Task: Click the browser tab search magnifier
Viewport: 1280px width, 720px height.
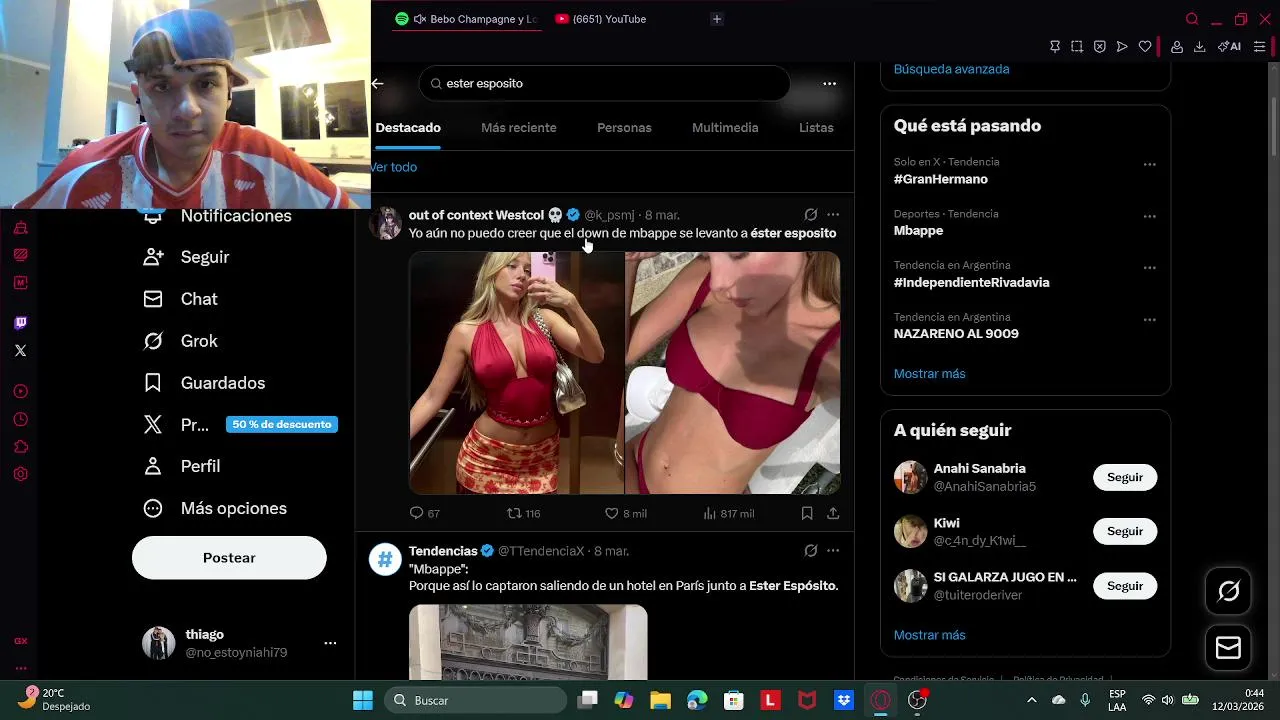Action: point(1191,19)
